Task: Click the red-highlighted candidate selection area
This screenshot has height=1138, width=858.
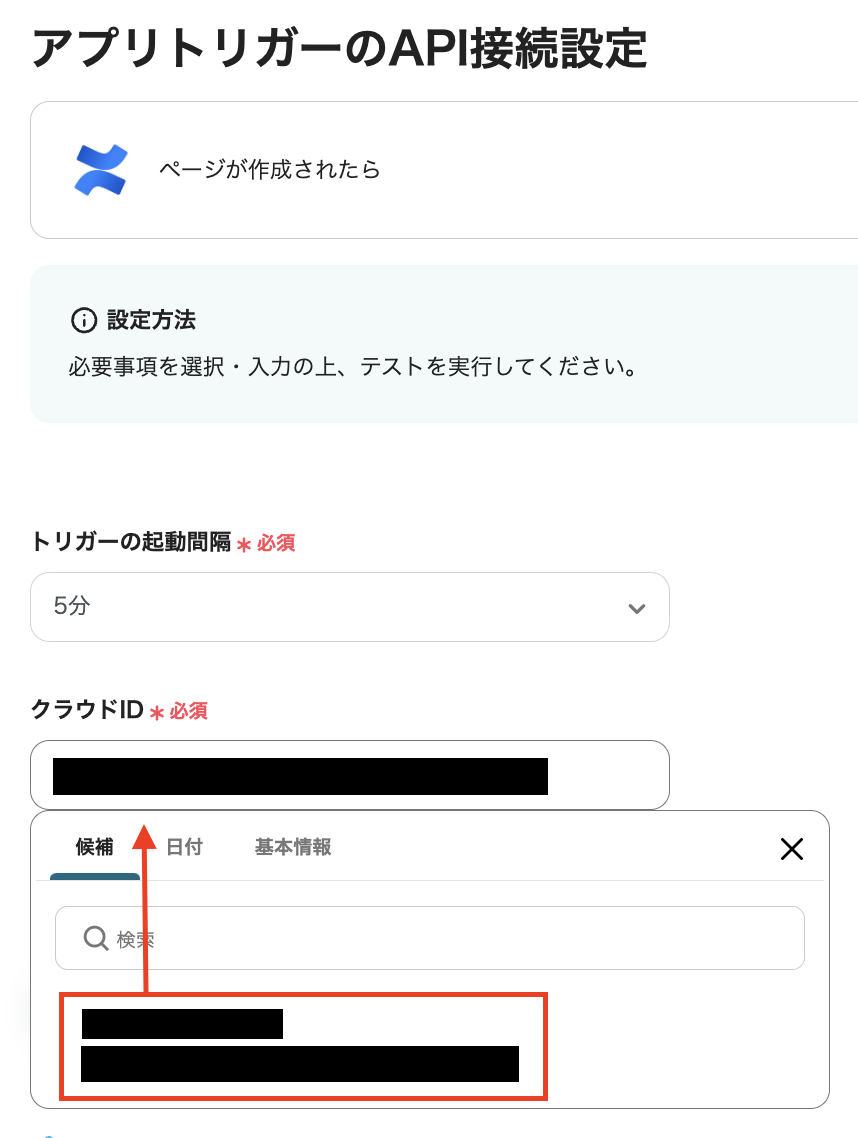Action: pyautogui.click(x=302, y=1045)
